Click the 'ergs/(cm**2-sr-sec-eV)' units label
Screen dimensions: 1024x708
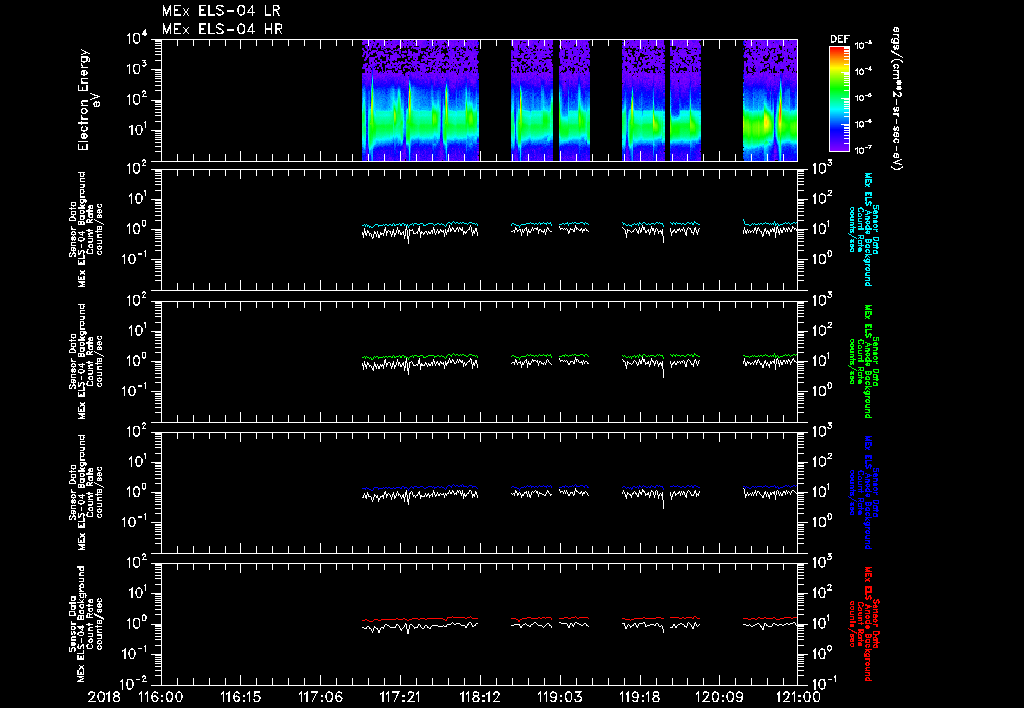pyautogui.click(x=898, y=99)
